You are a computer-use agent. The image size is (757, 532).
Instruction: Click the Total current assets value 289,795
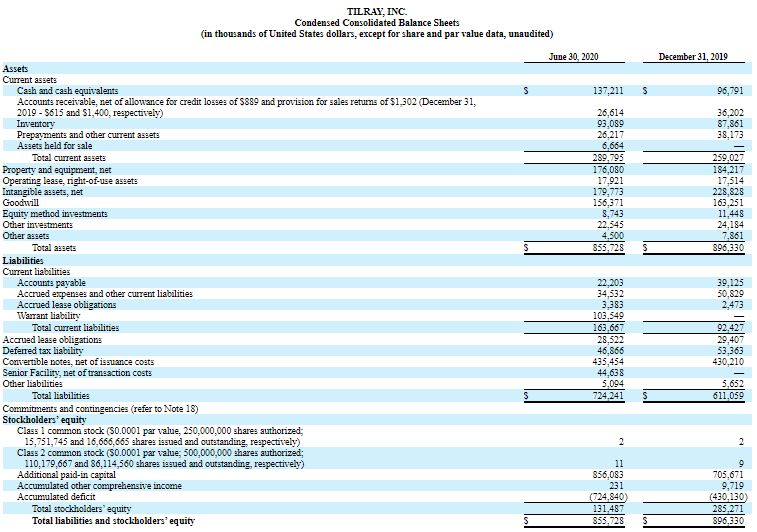click(609, 158)
